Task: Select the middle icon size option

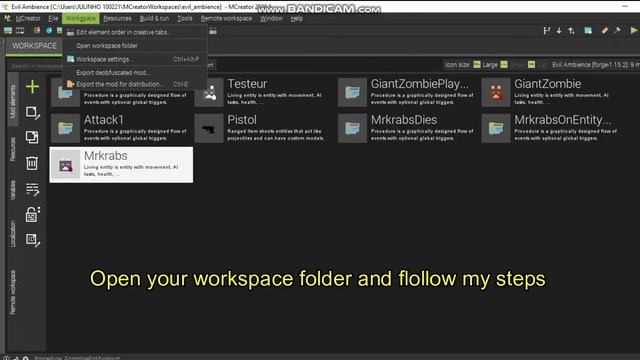Action: [x=513, y=65]
